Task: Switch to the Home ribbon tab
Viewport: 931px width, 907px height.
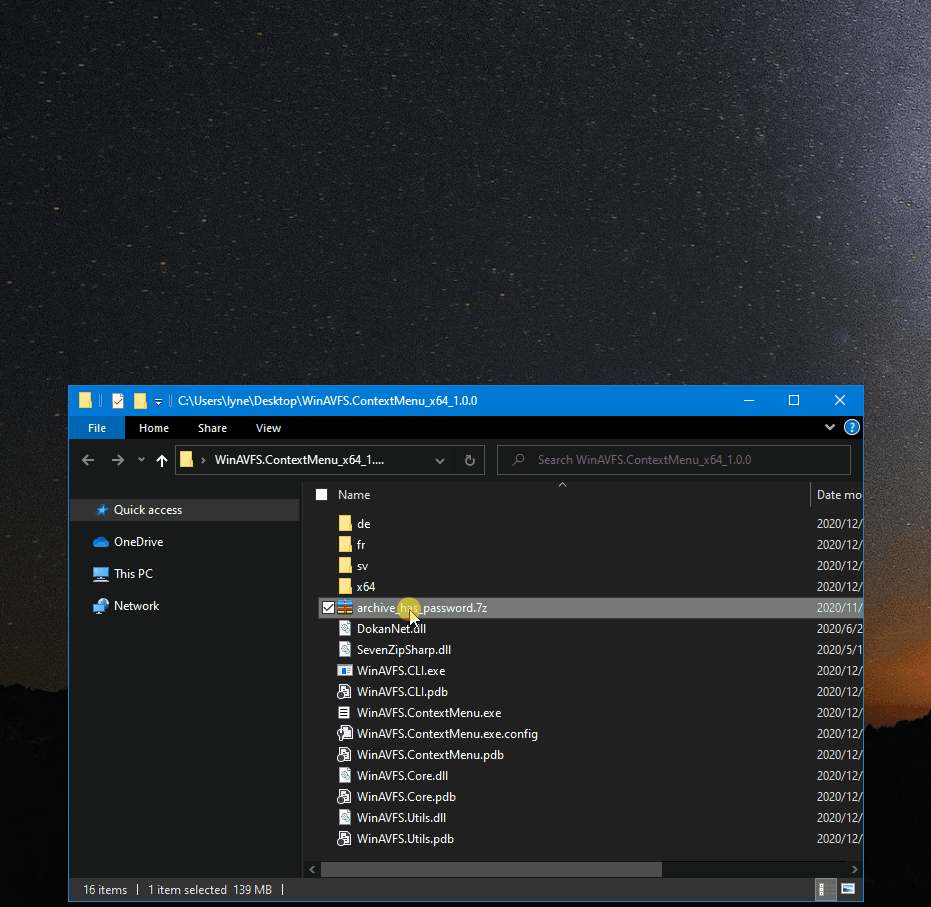Action: [154, 428]
